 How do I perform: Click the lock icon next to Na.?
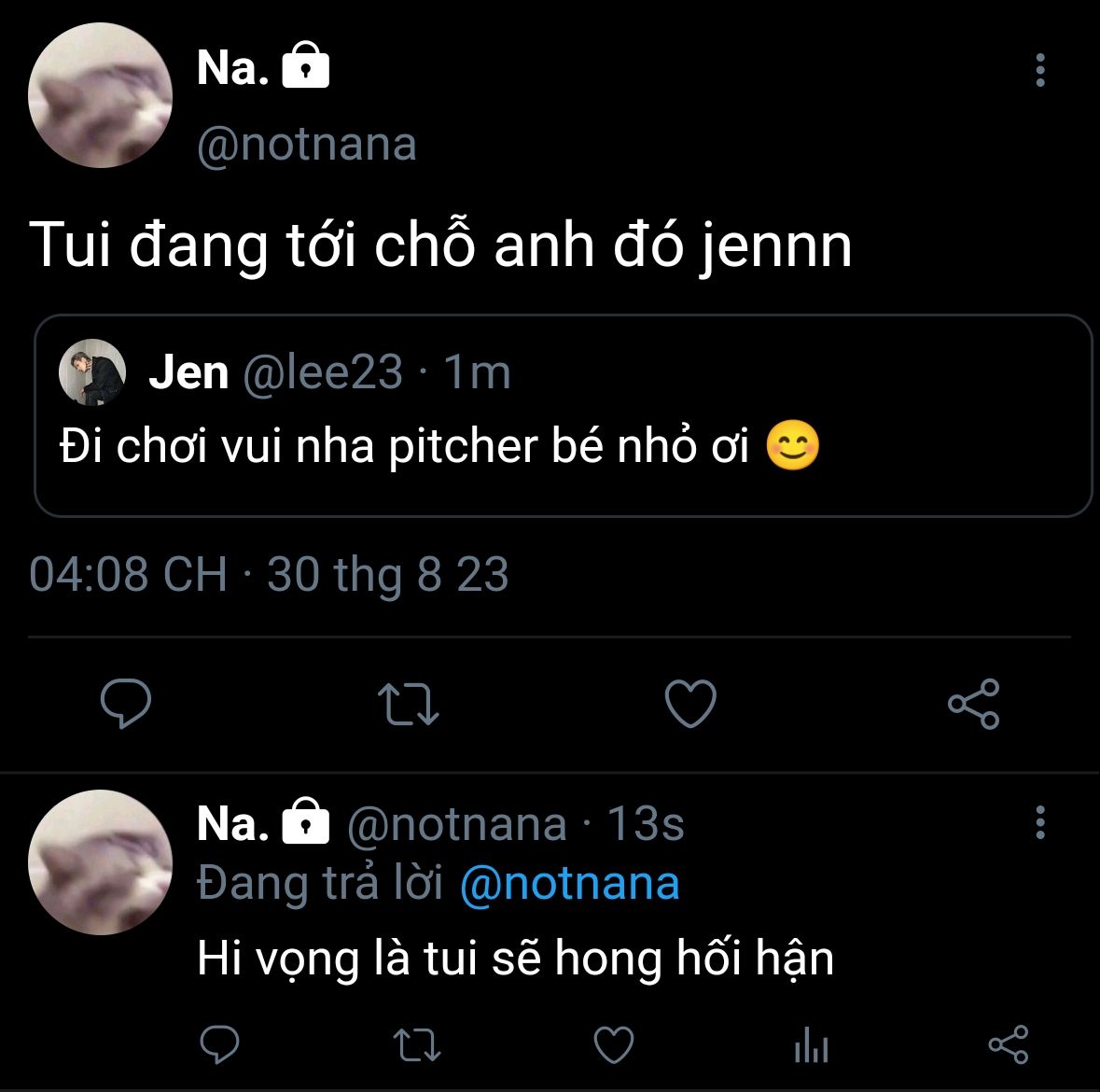[305, 67]
